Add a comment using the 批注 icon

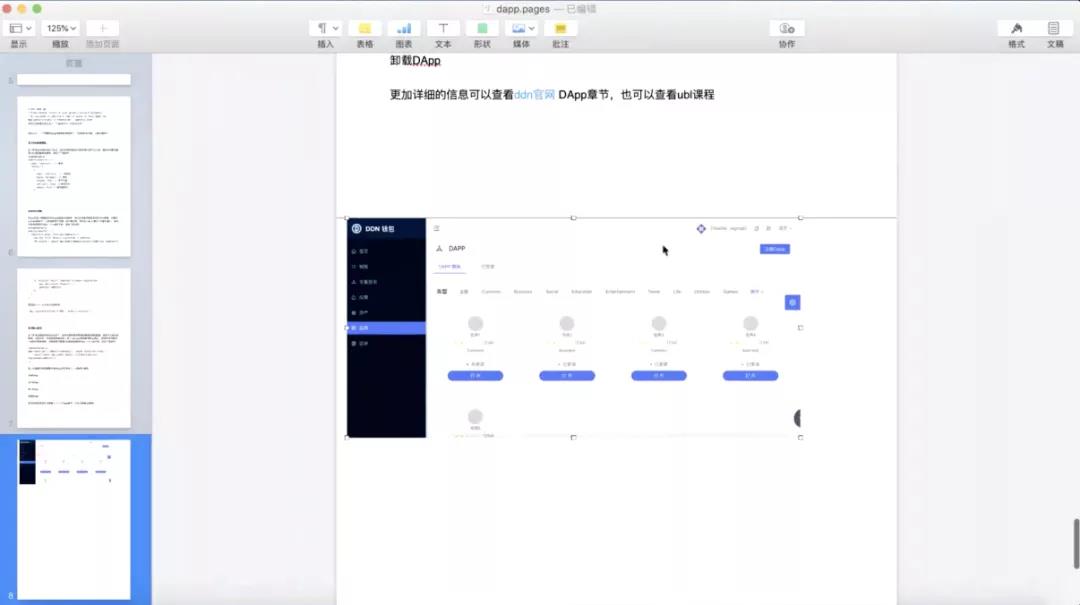559,27
